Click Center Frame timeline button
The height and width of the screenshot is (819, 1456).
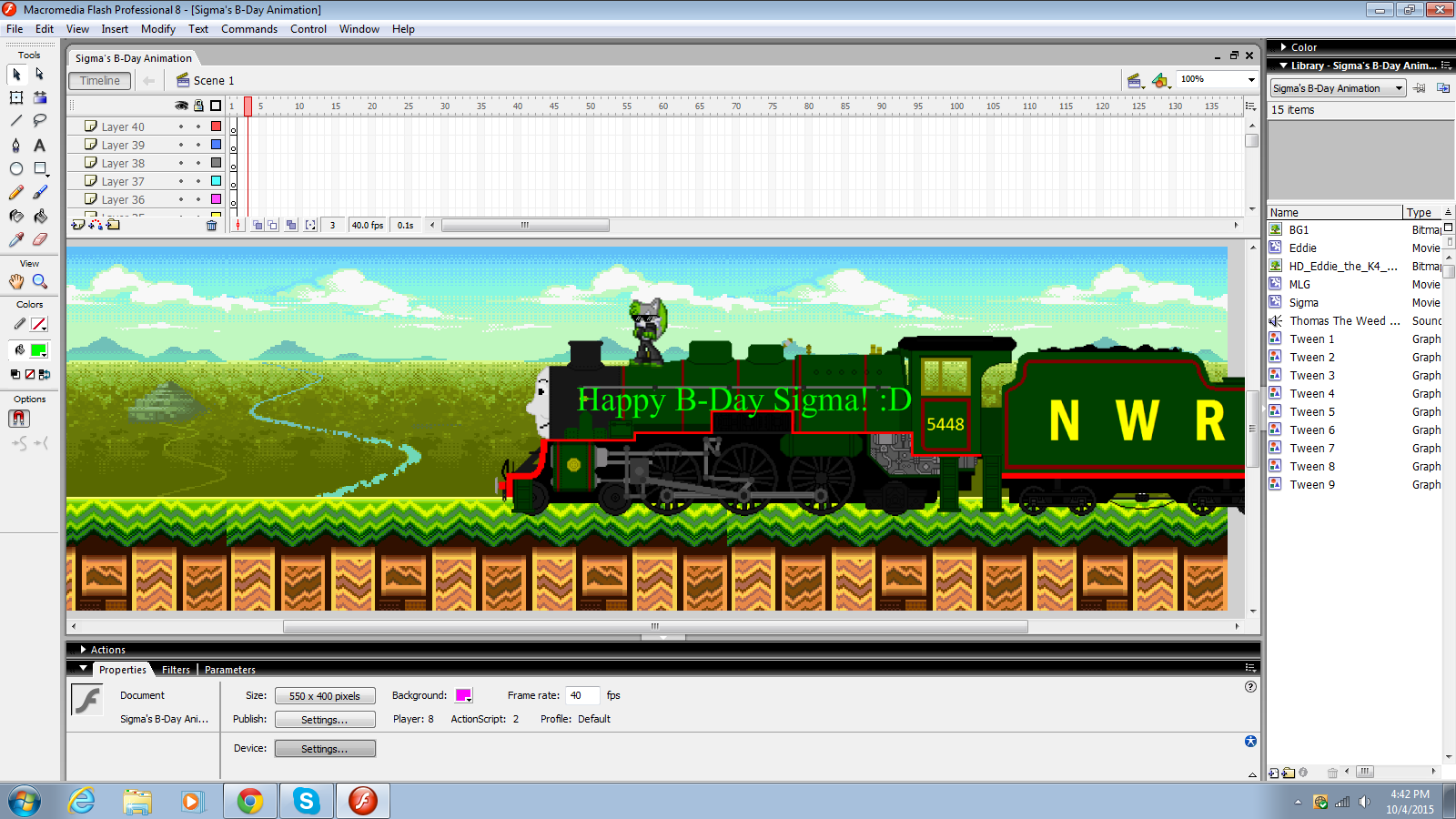(x=238, y=225)
